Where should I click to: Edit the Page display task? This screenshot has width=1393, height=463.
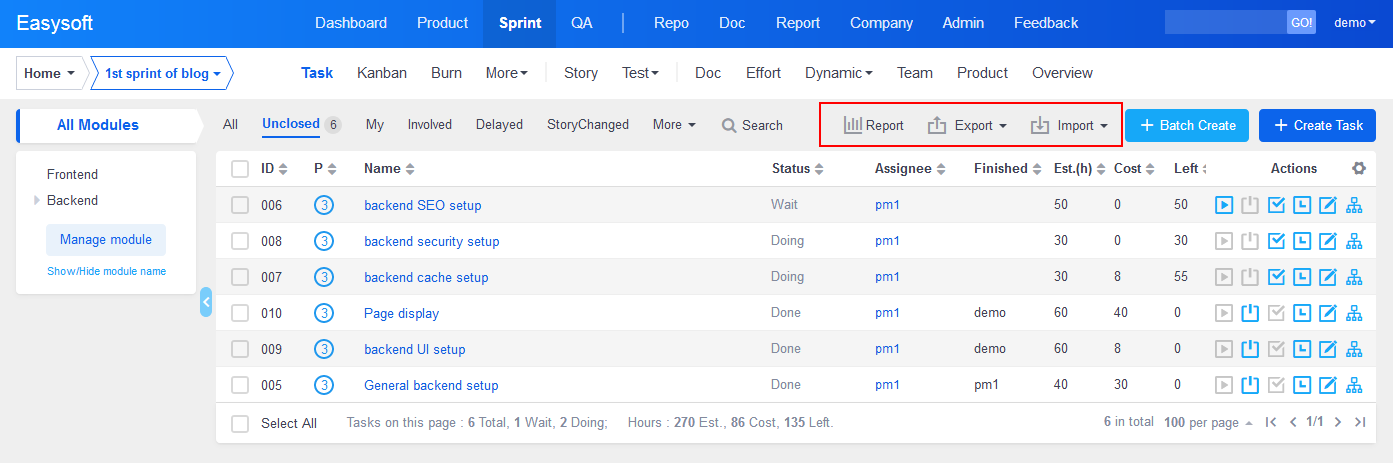1328,313
